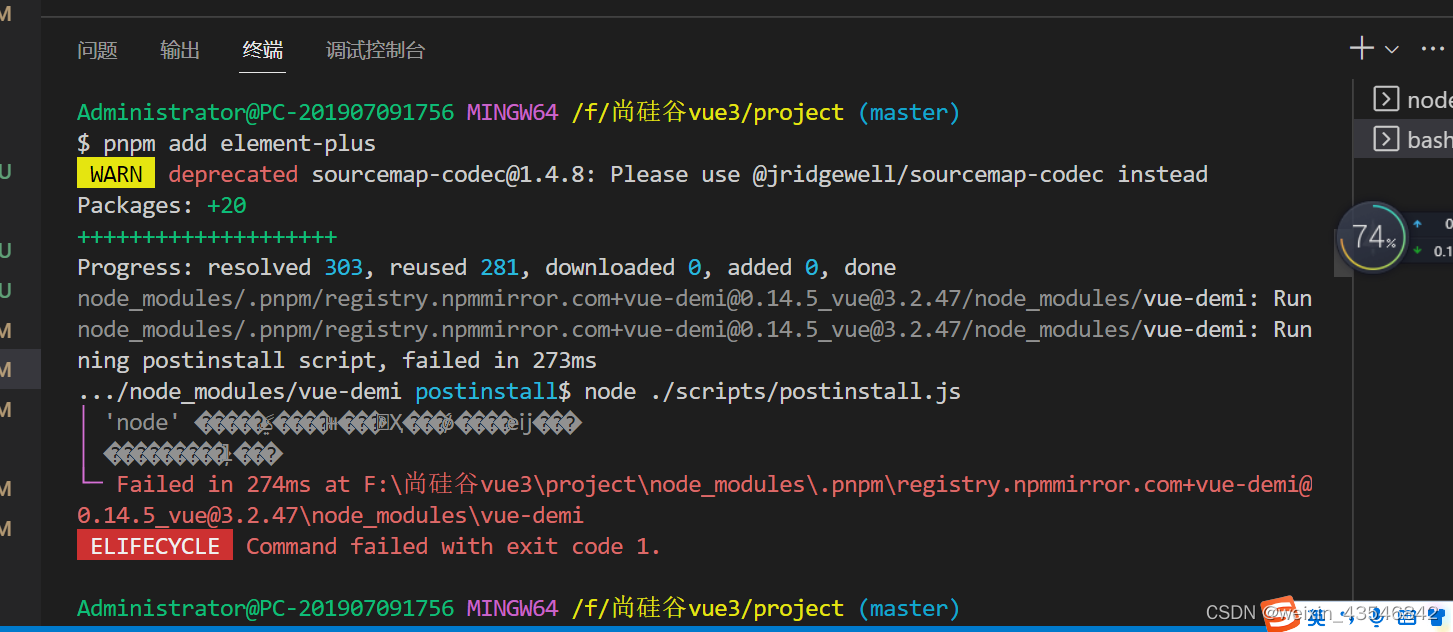Click the terminal scrollbar thumb

pyautogui.click(x=1344, y=252)
